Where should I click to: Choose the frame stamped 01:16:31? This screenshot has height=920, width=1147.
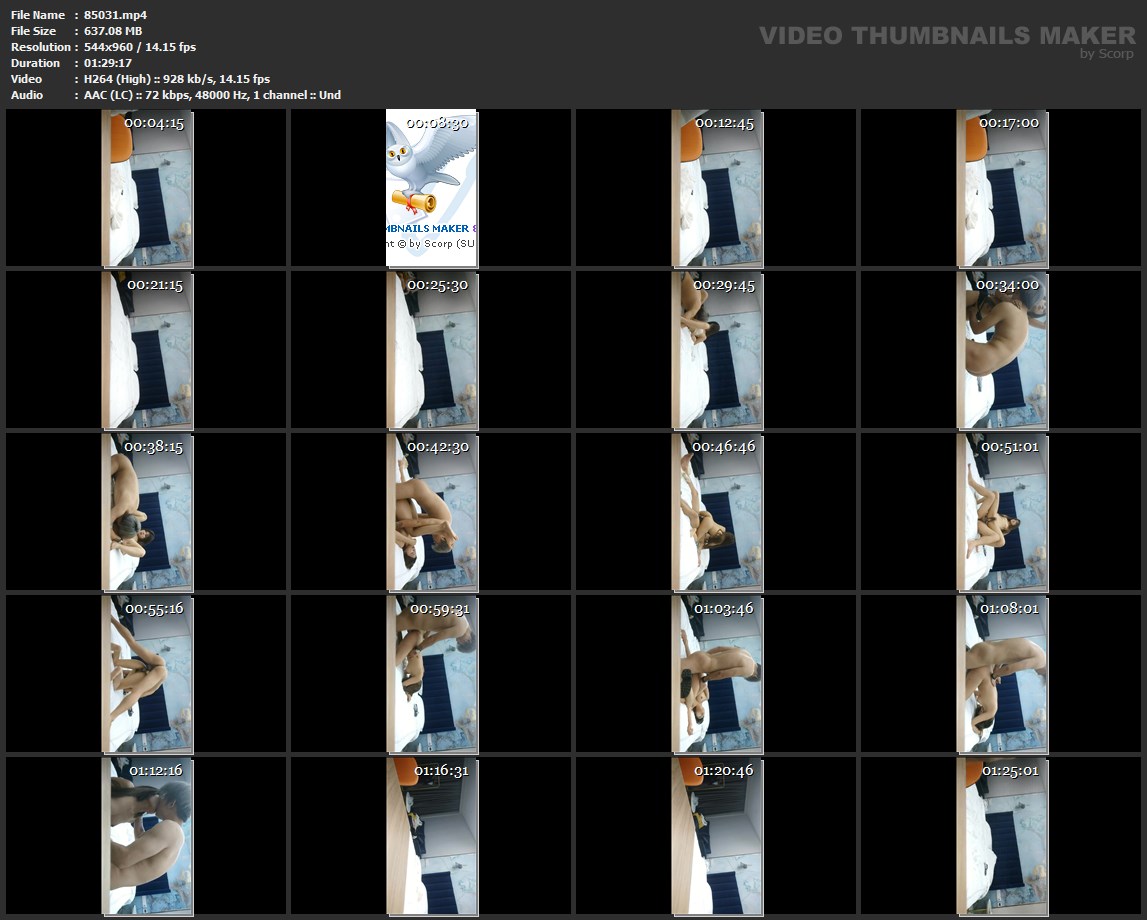coord(432,837)
